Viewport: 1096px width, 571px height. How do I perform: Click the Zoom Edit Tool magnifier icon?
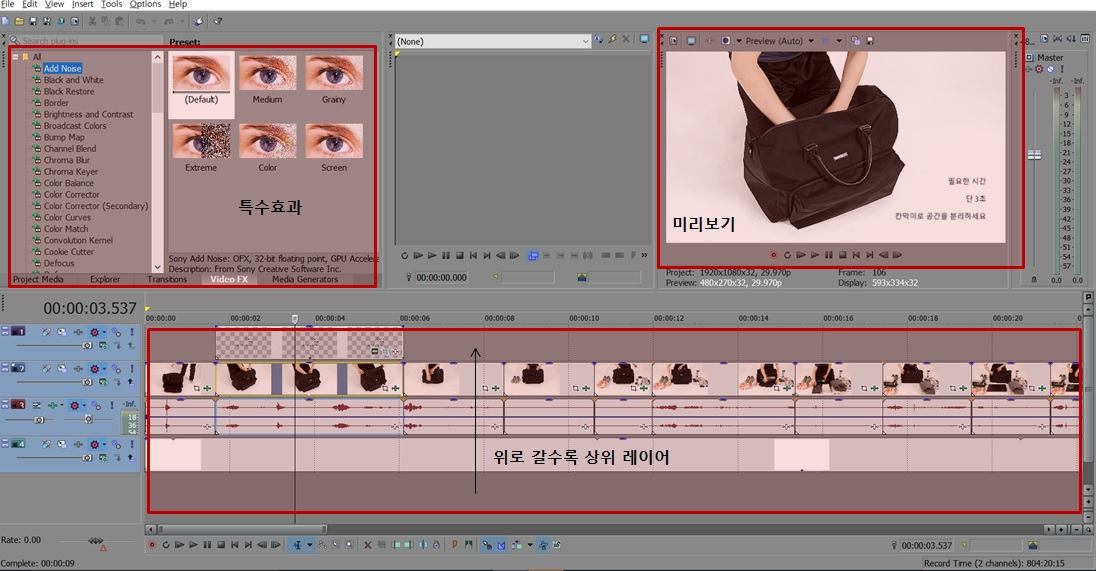(x=349, y=545)
